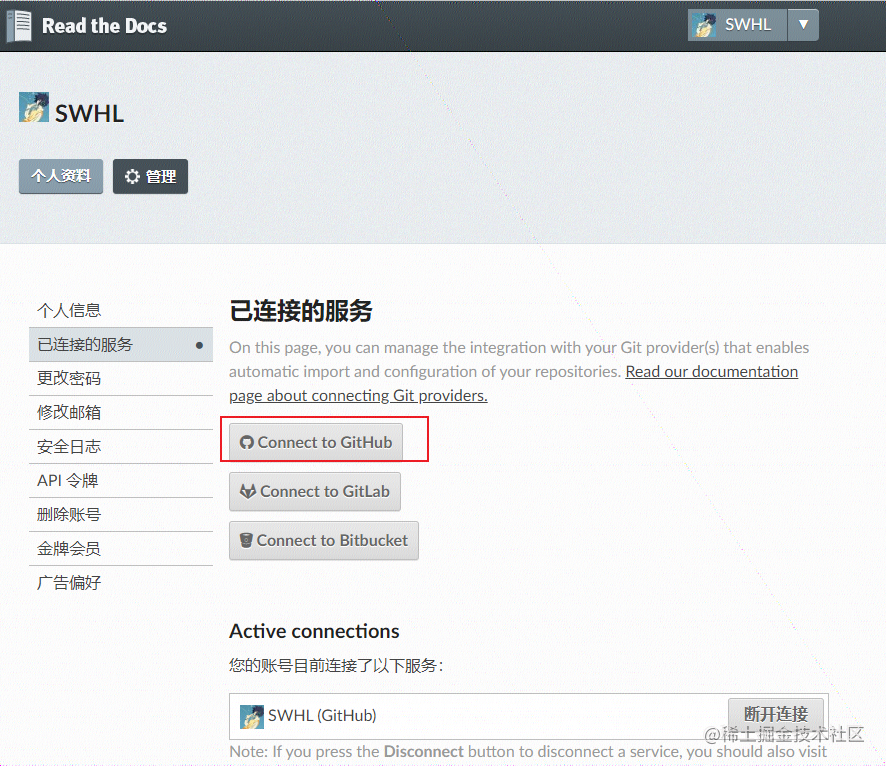Open the Read the Docs home title link
This screenshot has width=886, height=766.
(105, 26)
